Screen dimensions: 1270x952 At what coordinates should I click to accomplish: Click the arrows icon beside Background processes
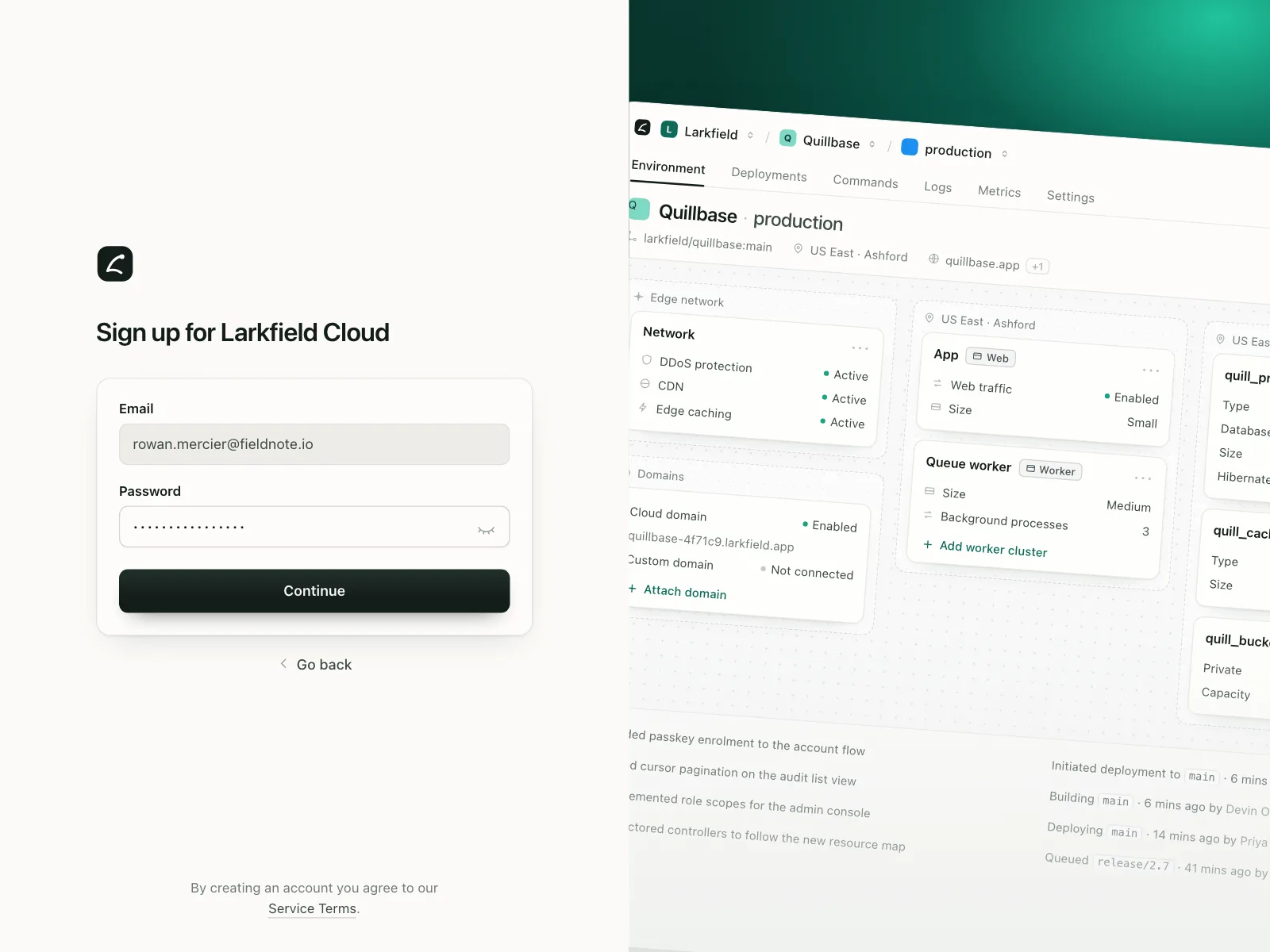[x=928, y=516]
